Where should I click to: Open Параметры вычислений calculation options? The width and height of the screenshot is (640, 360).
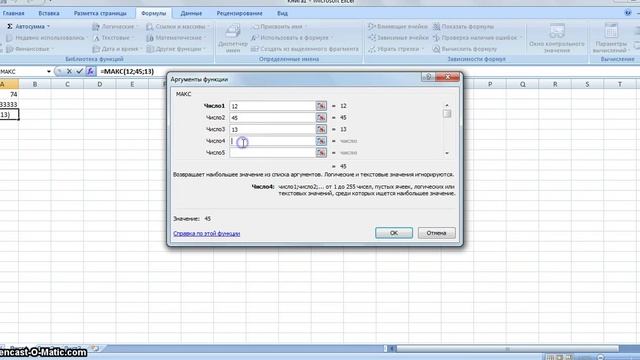(x=611, y=39)
